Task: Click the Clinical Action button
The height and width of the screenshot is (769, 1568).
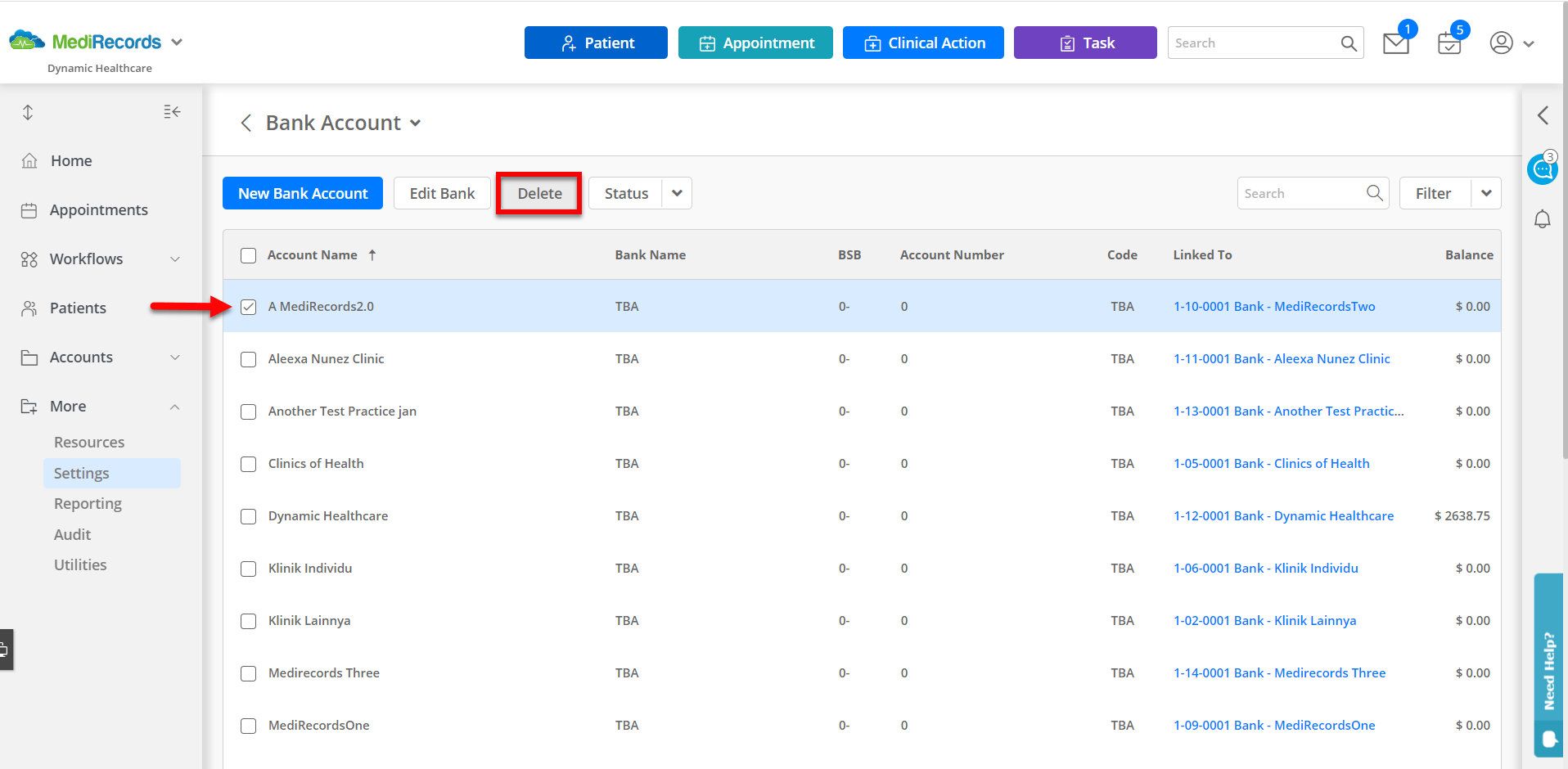Action: [923, 43]
